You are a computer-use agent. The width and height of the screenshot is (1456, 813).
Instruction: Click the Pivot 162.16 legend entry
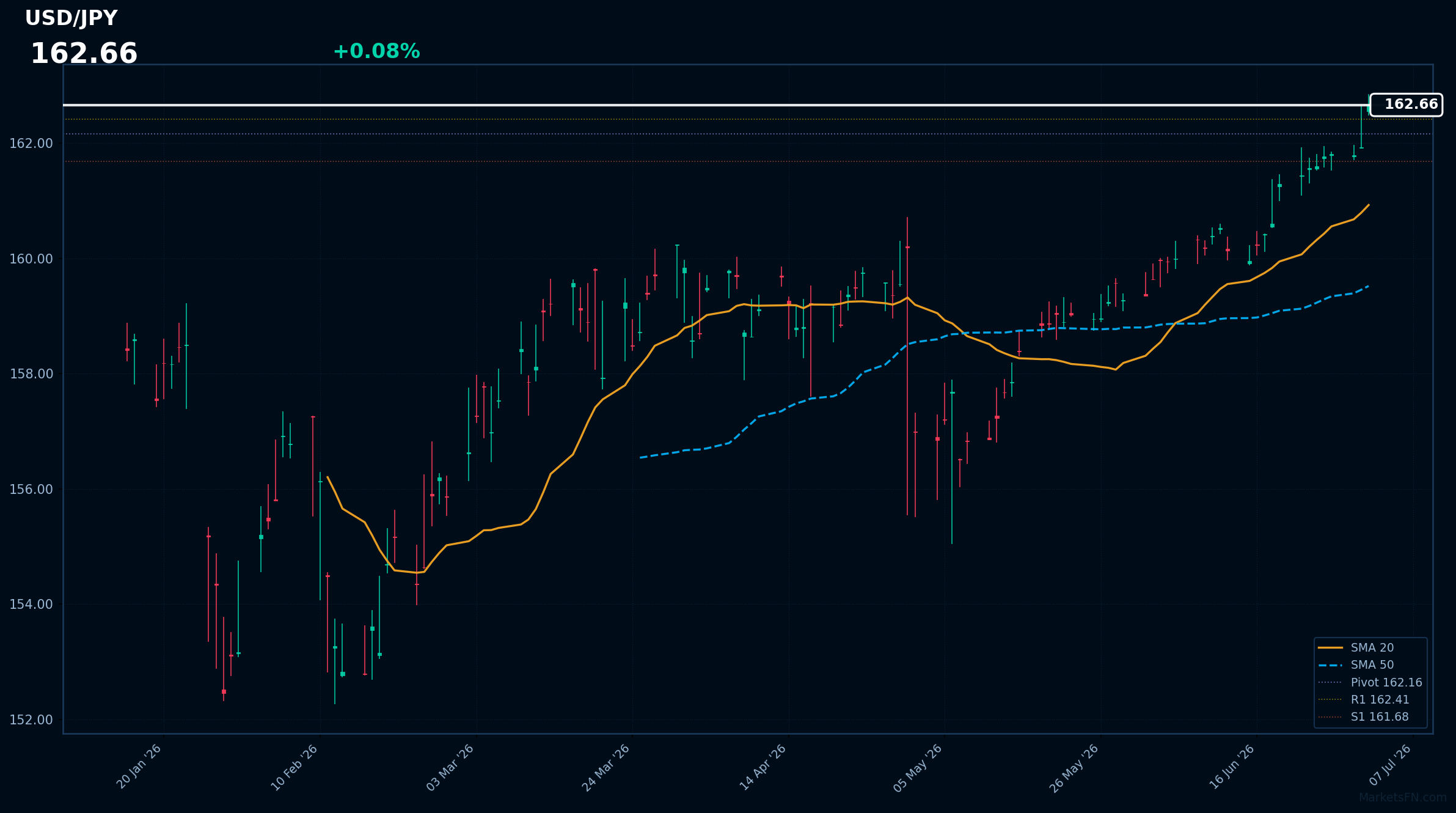tap(1369, 682)
